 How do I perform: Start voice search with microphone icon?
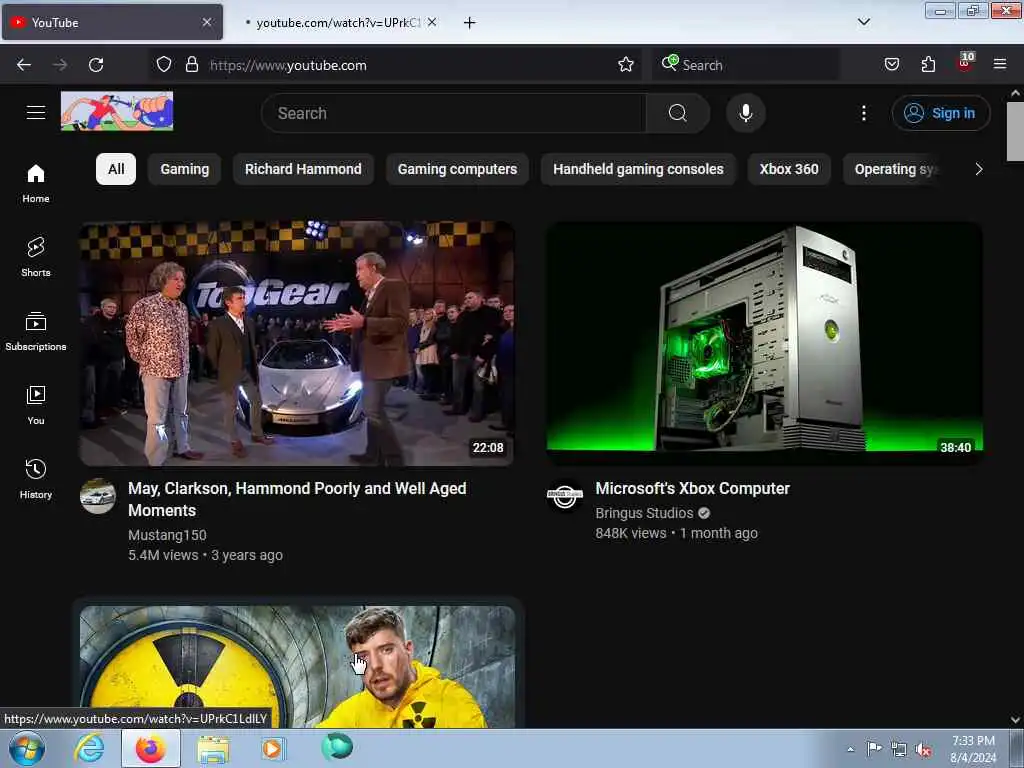pyautogui.click(x=745, y=113)
